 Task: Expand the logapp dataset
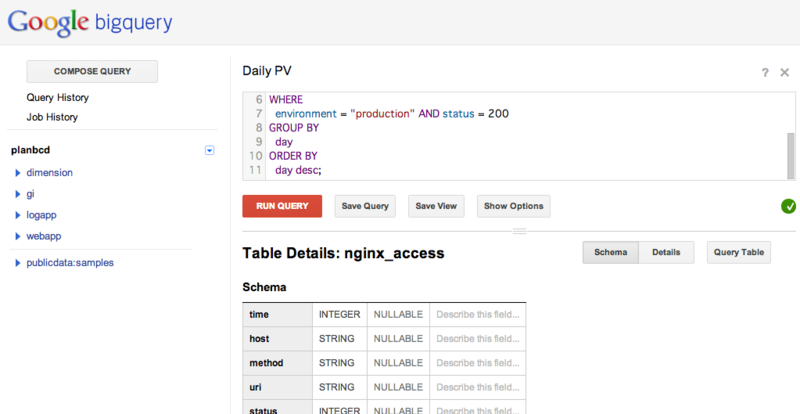18,215
